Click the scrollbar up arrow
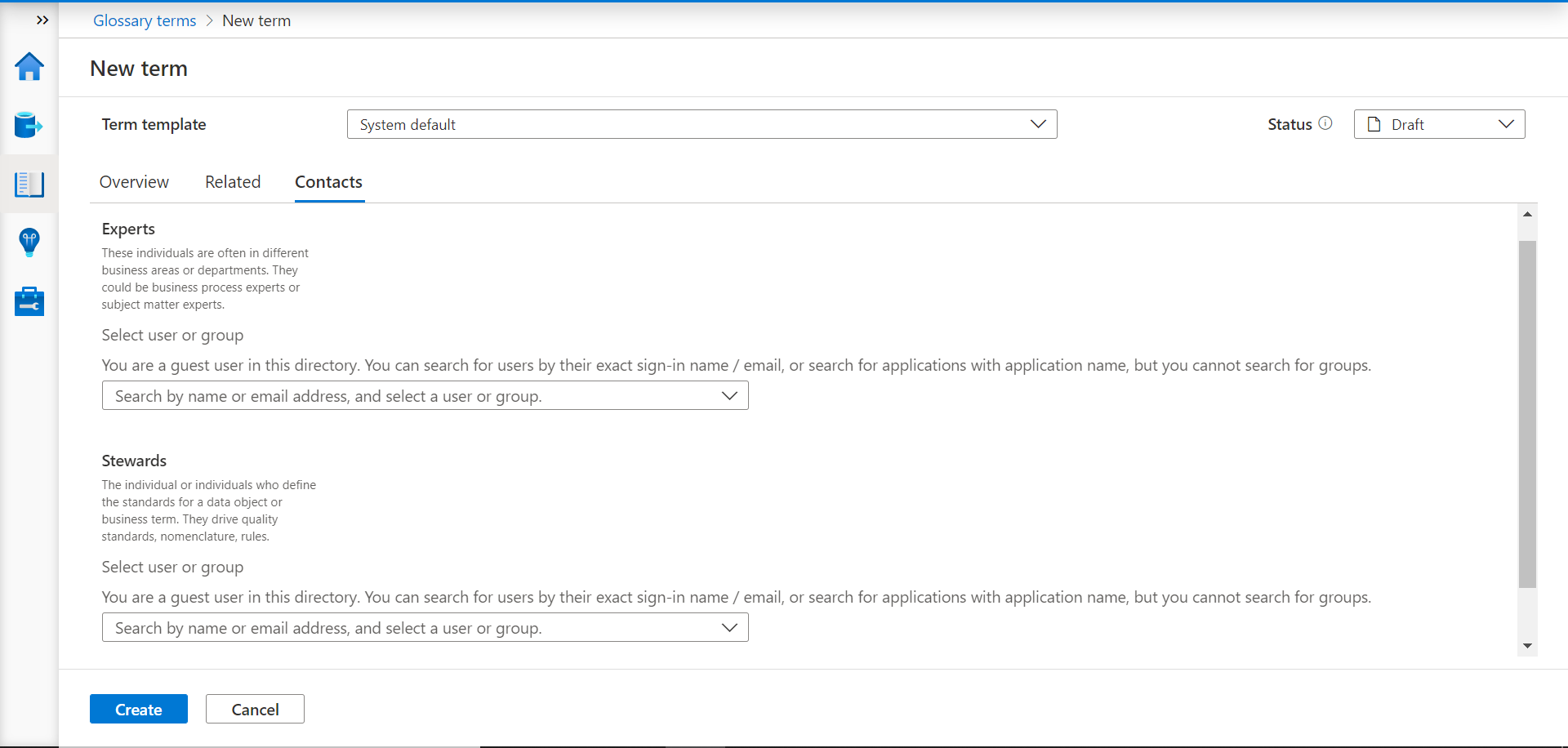The image size is (1568, 748). point(1527,214)
